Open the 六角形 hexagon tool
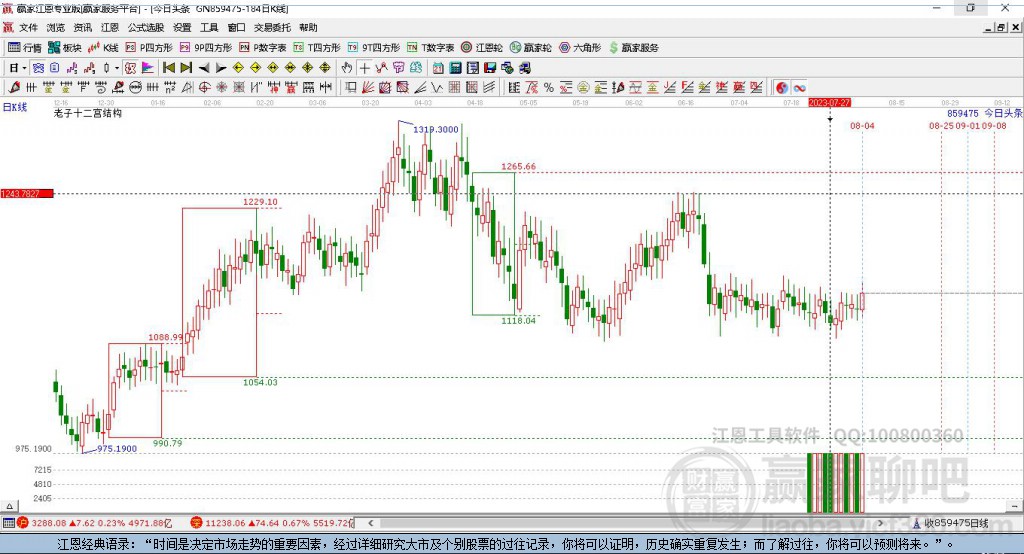The width and height of the screenshot is (1024, 554). click(x=580, y=48)
